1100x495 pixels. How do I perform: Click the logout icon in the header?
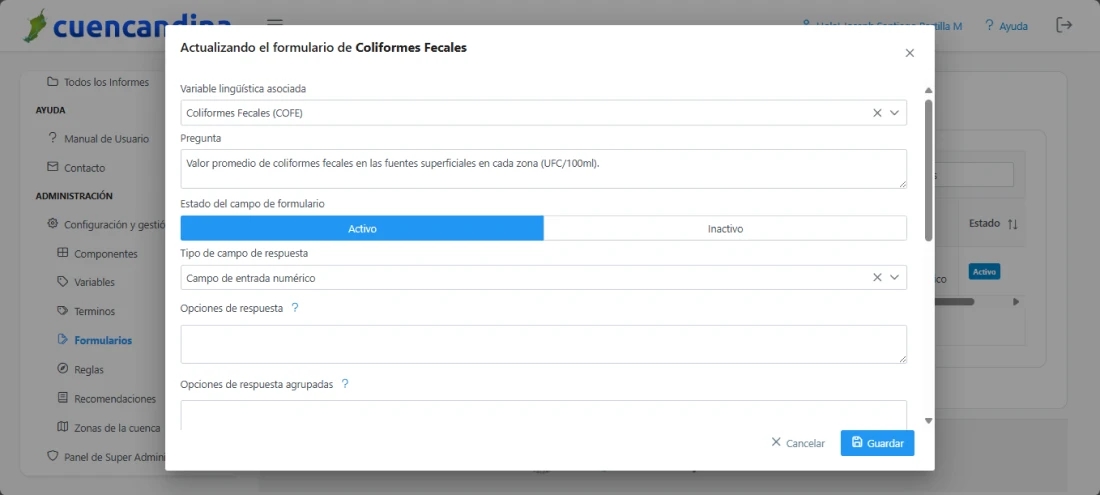pos(1064,25)
